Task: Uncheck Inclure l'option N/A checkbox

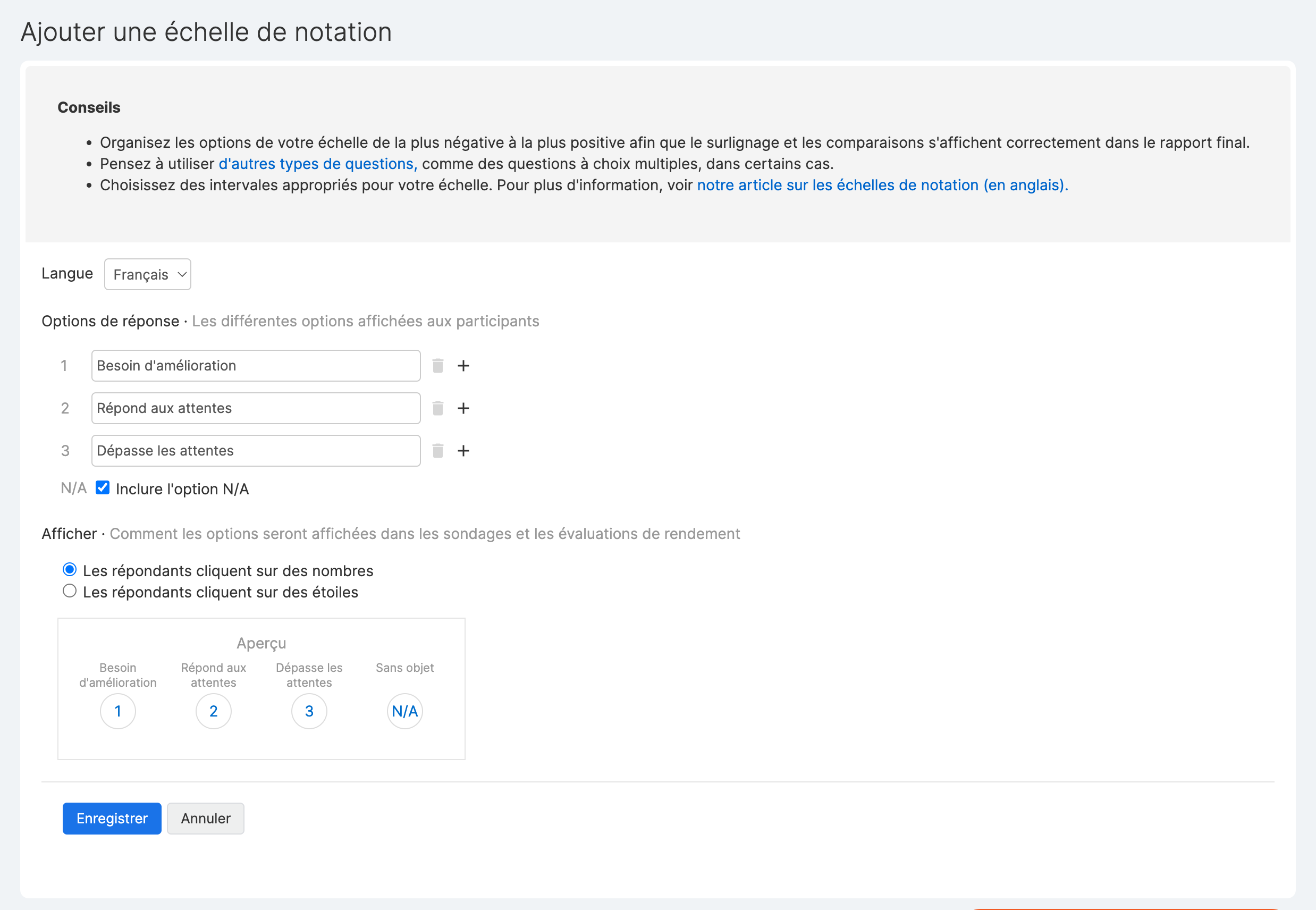Action: (x=103, y=487)
